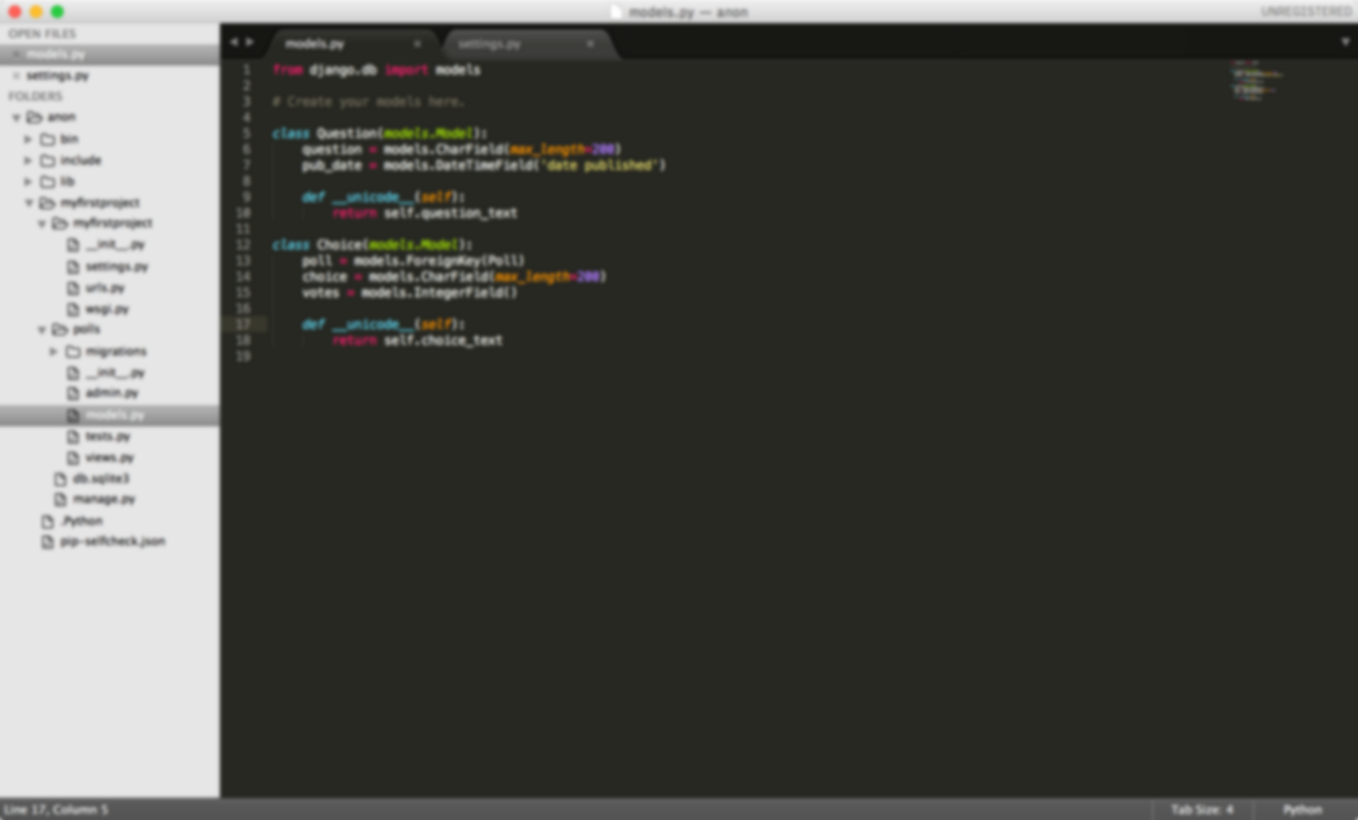
Task: Open the tab list dropdown arrow
Action: pyautogui.click(x=1345, y=42)
